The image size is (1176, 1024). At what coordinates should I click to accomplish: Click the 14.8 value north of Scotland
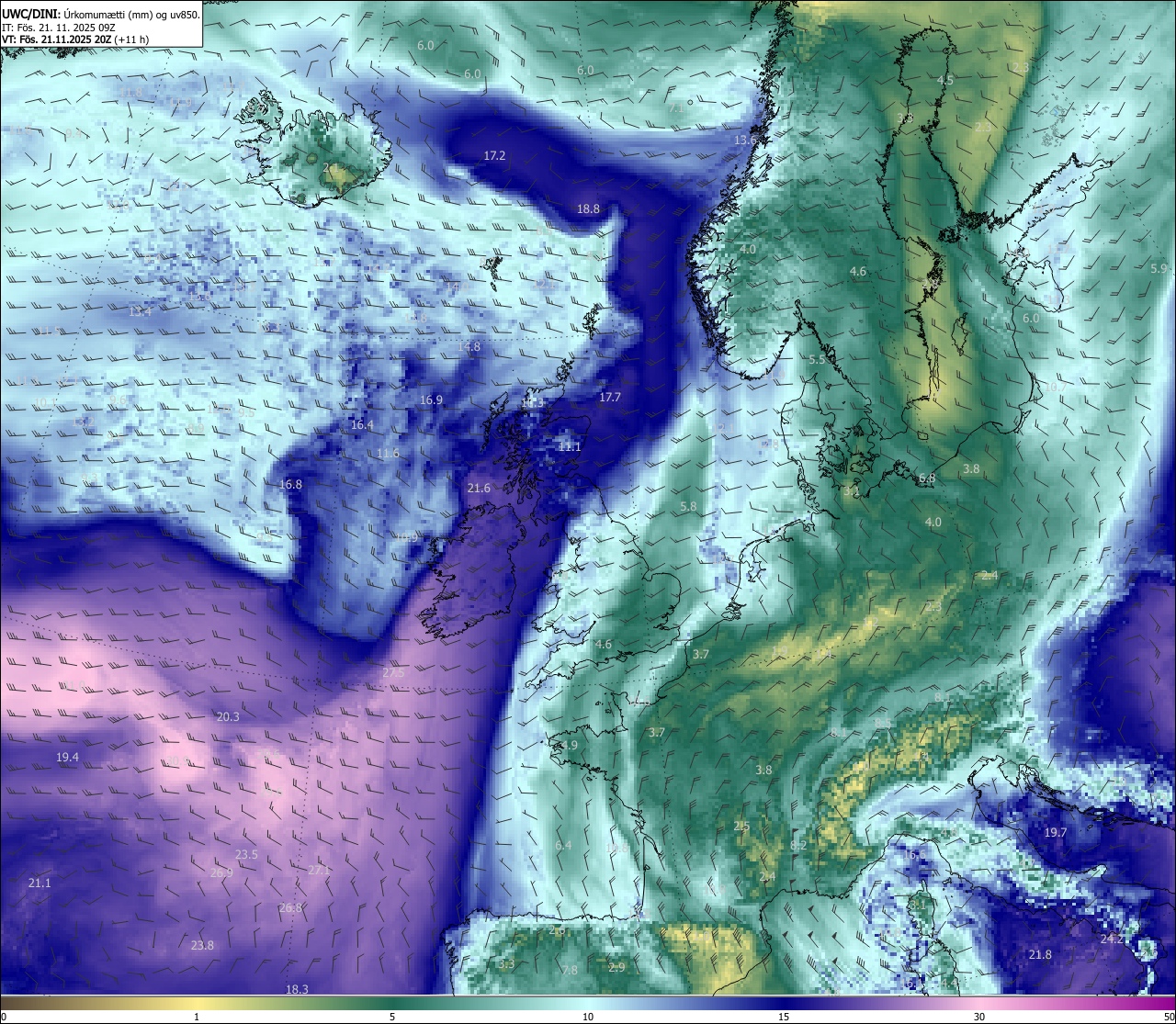click(x=469, y=347)
